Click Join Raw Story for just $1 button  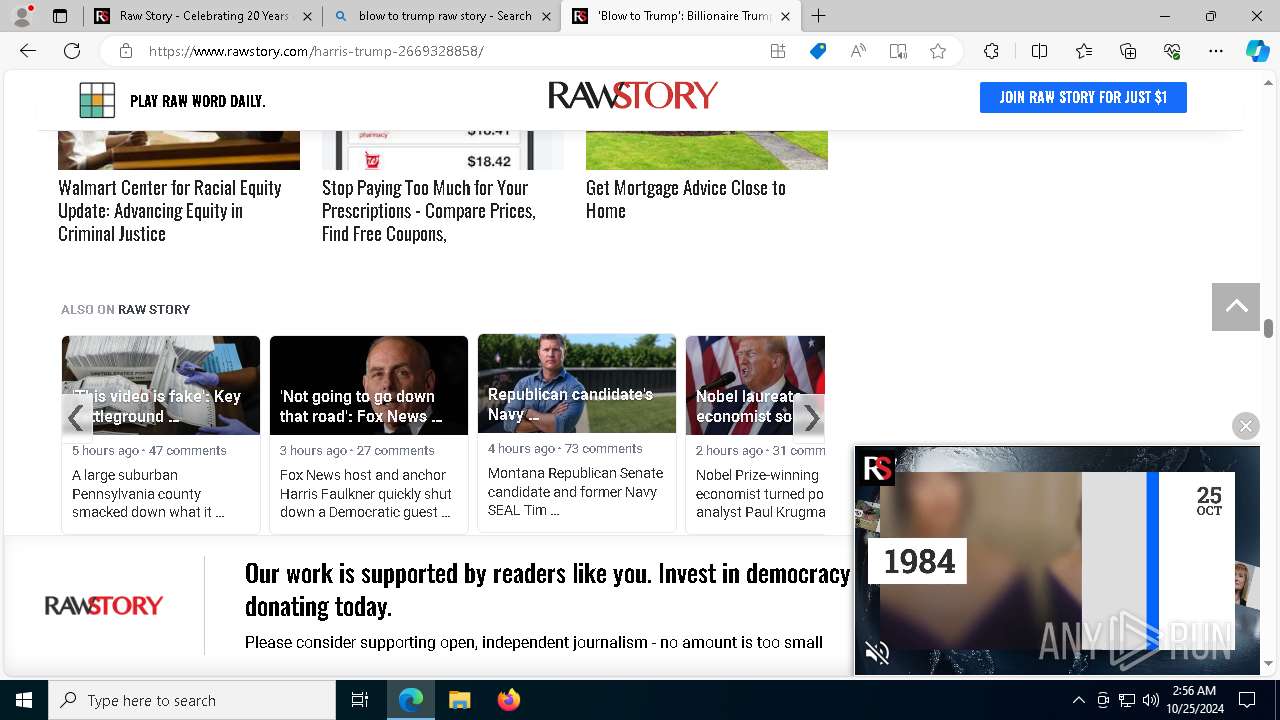click(1083, 97)
